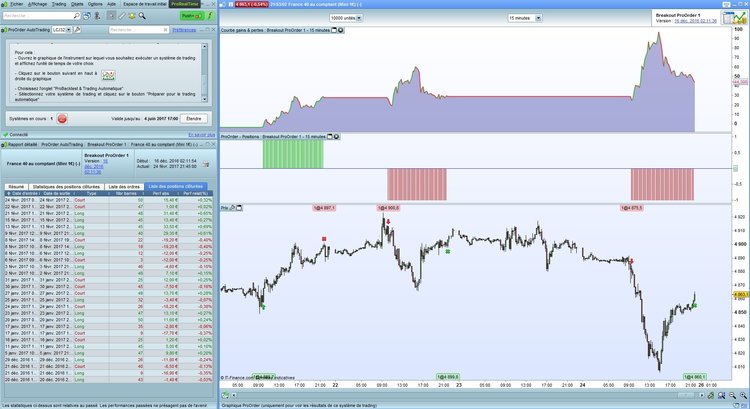
Task: Click the wrench icon next to account selector
Action: coord(77,30)
